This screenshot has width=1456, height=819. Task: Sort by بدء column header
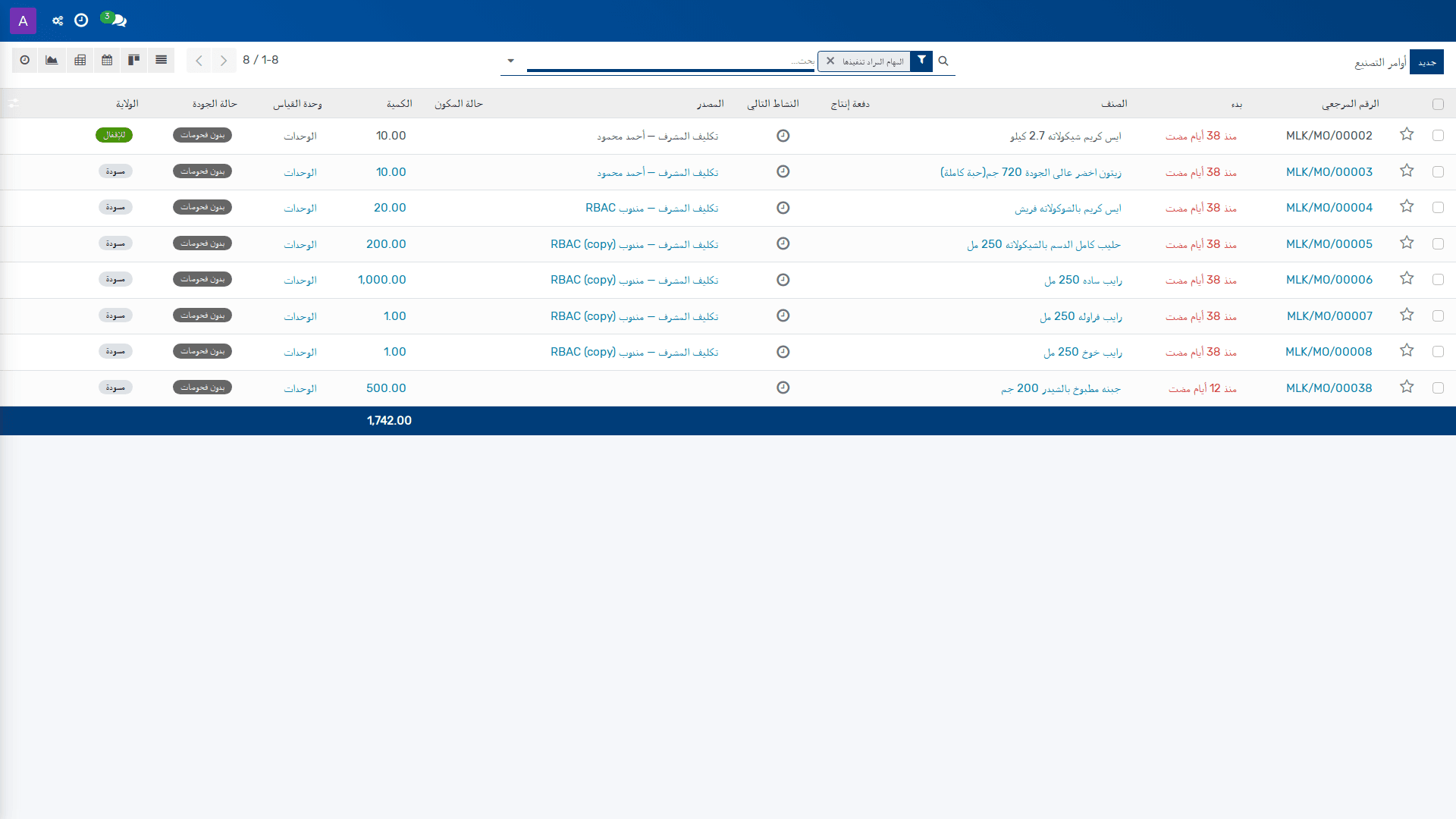click(1236, 104)
